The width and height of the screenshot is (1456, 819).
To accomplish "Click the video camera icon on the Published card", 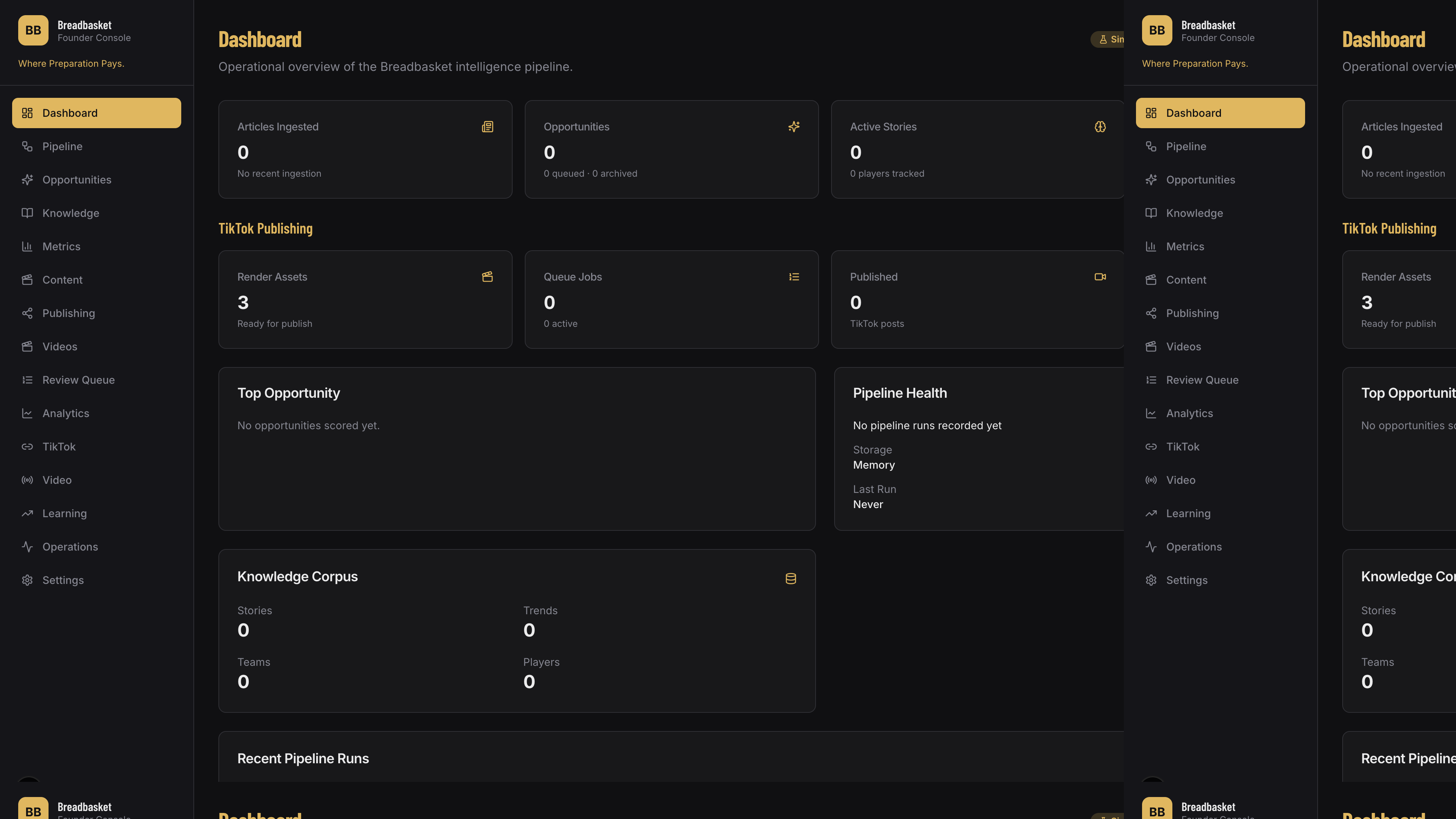I will click(x=1100, y=277).
